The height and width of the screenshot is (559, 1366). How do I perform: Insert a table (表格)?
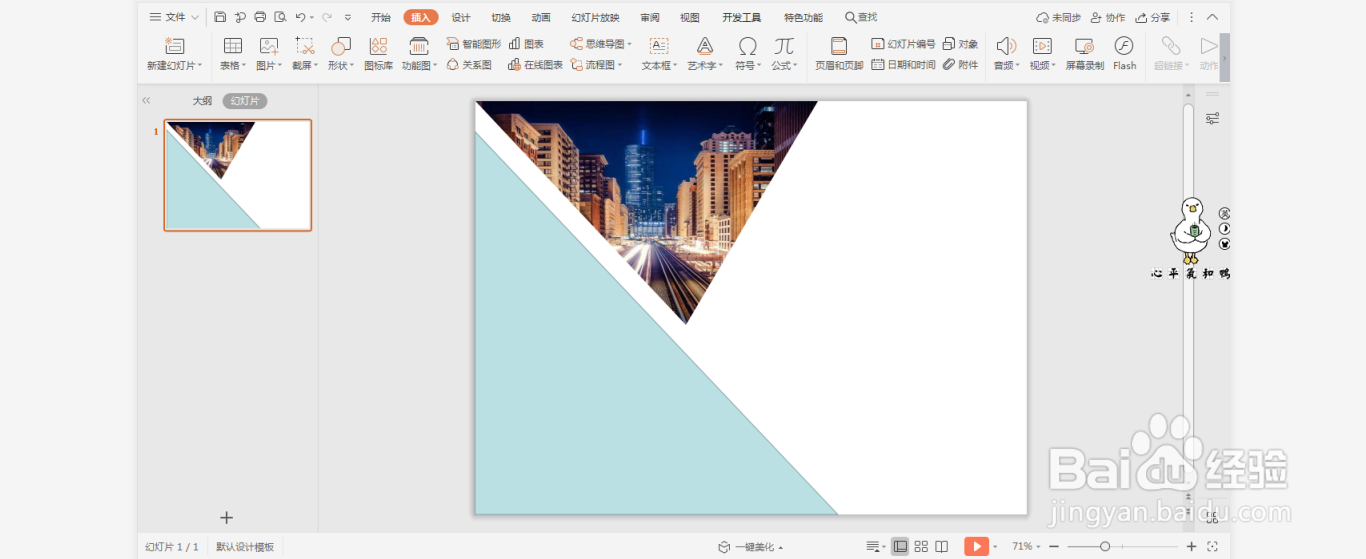[x=233, y=54]
